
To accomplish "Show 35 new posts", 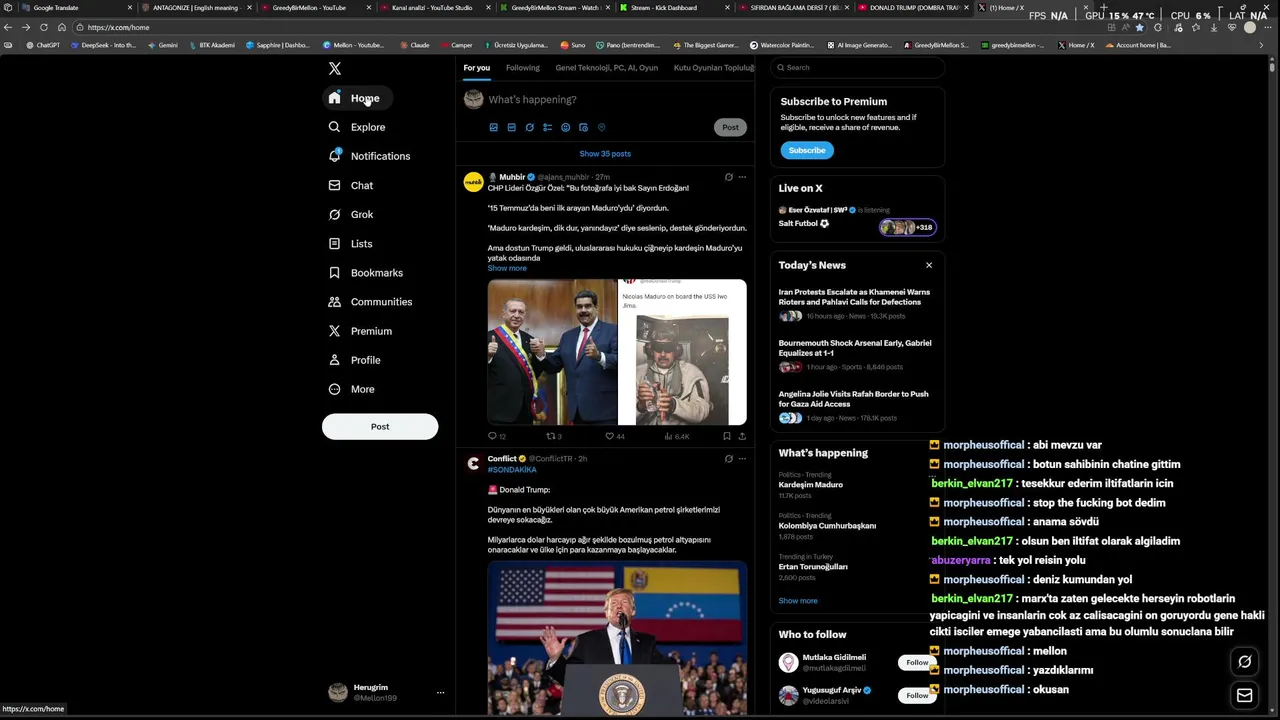I will pos(605,154).
